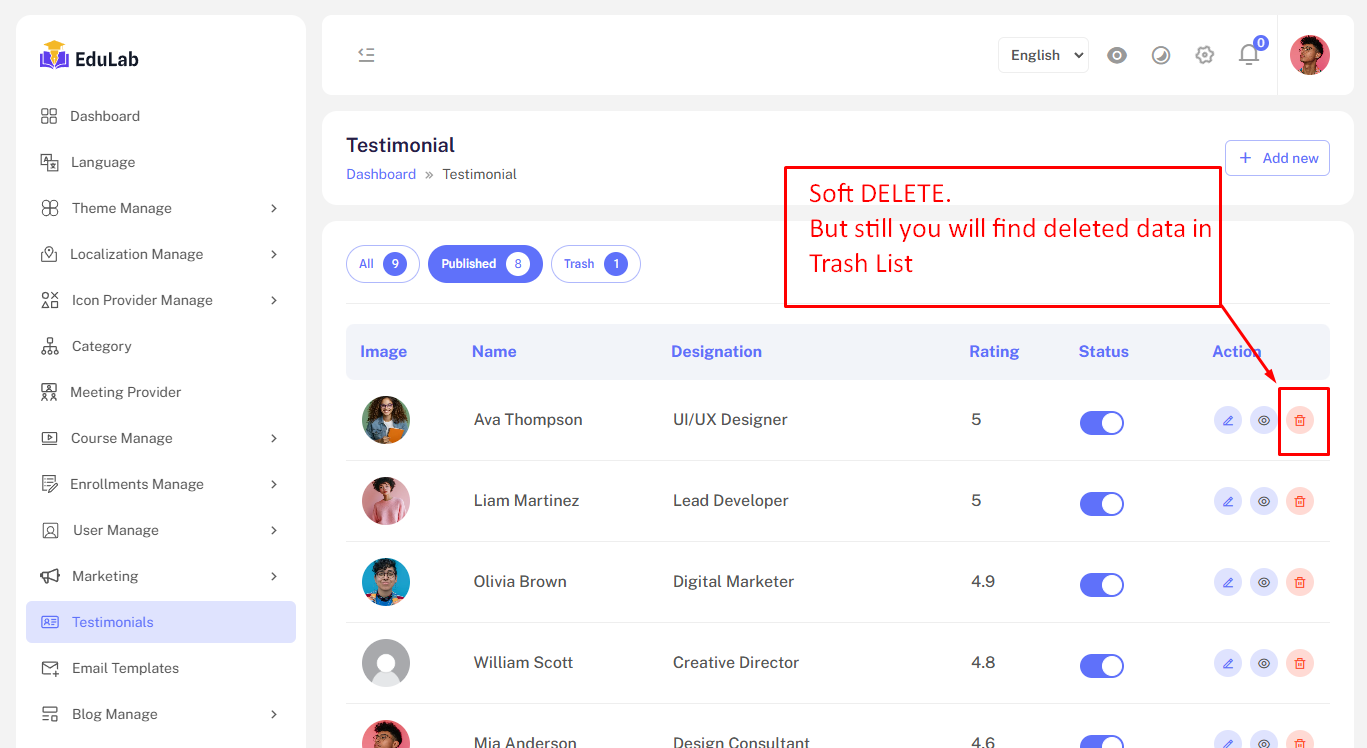Toggle Ava Thompson's status switch off

(x=1101, y=422)
